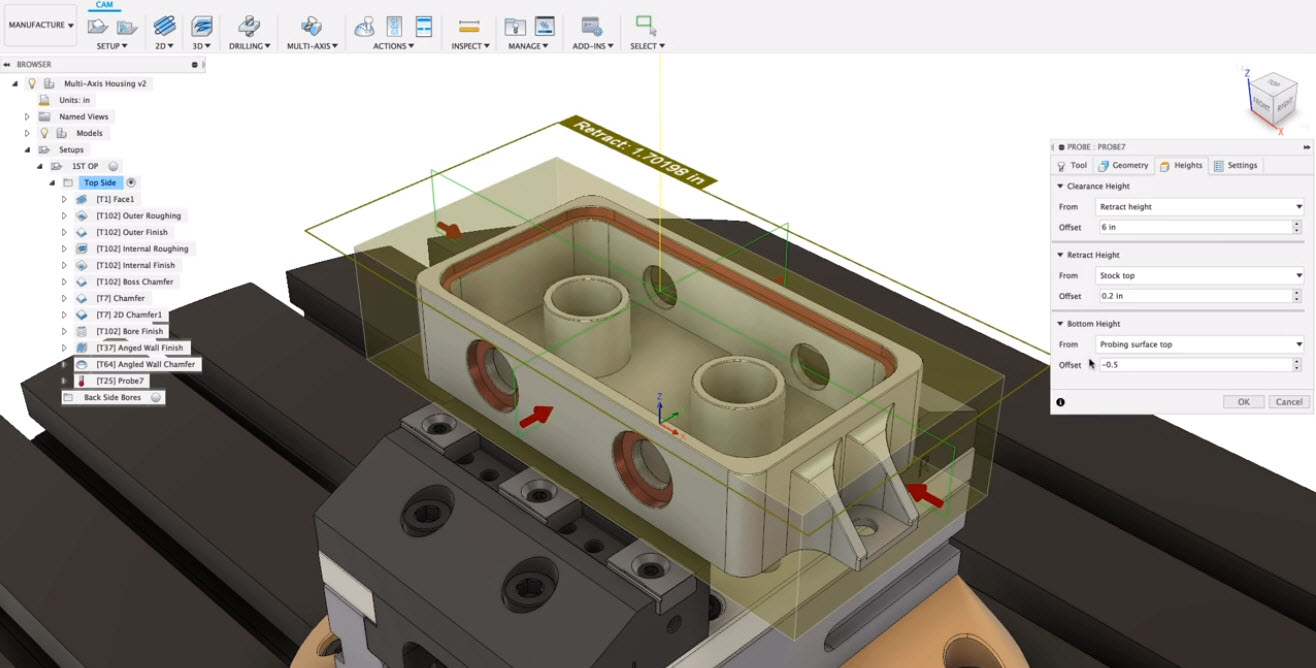This screenshot has width=1316, height=668.
Task: Click the [T7] Chamfer operation icon
Action: [x=82, y=298]
